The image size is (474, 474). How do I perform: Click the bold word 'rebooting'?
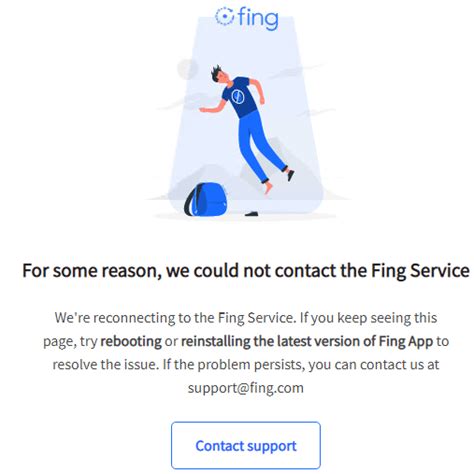131,341
